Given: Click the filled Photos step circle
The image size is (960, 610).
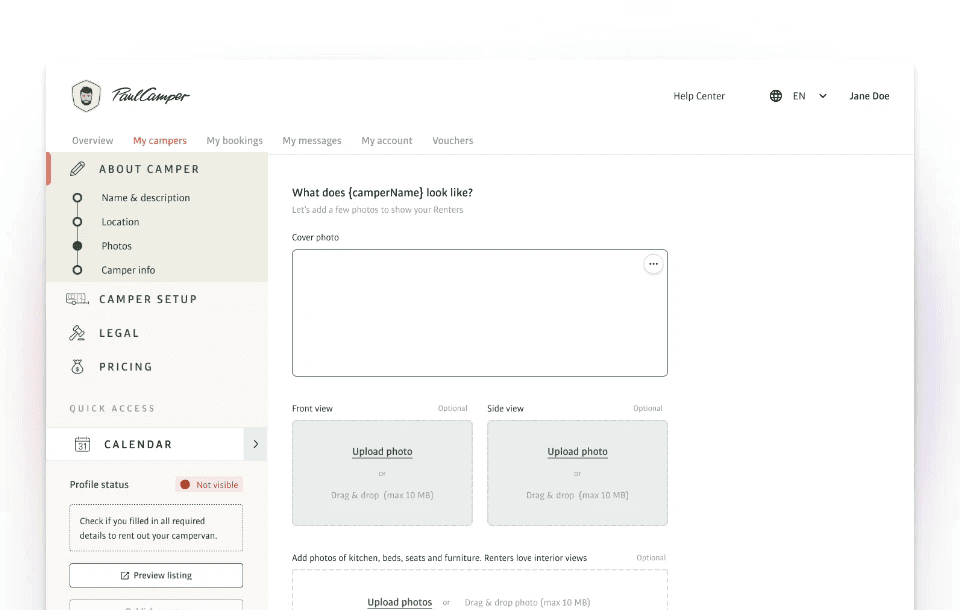Looking at the screenshot, I should (x=77, y=246).
